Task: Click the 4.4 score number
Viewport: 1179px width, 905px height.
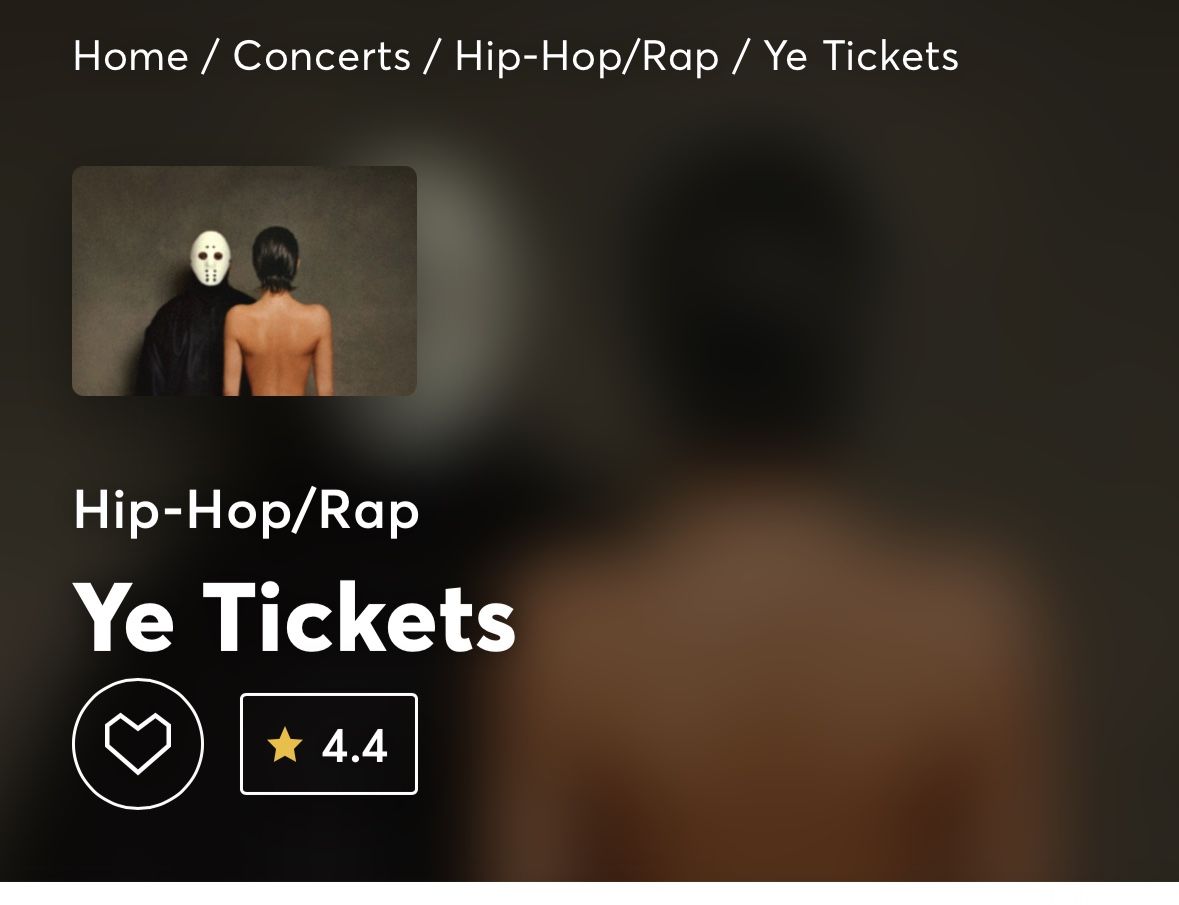Action: tap(354, 746)
